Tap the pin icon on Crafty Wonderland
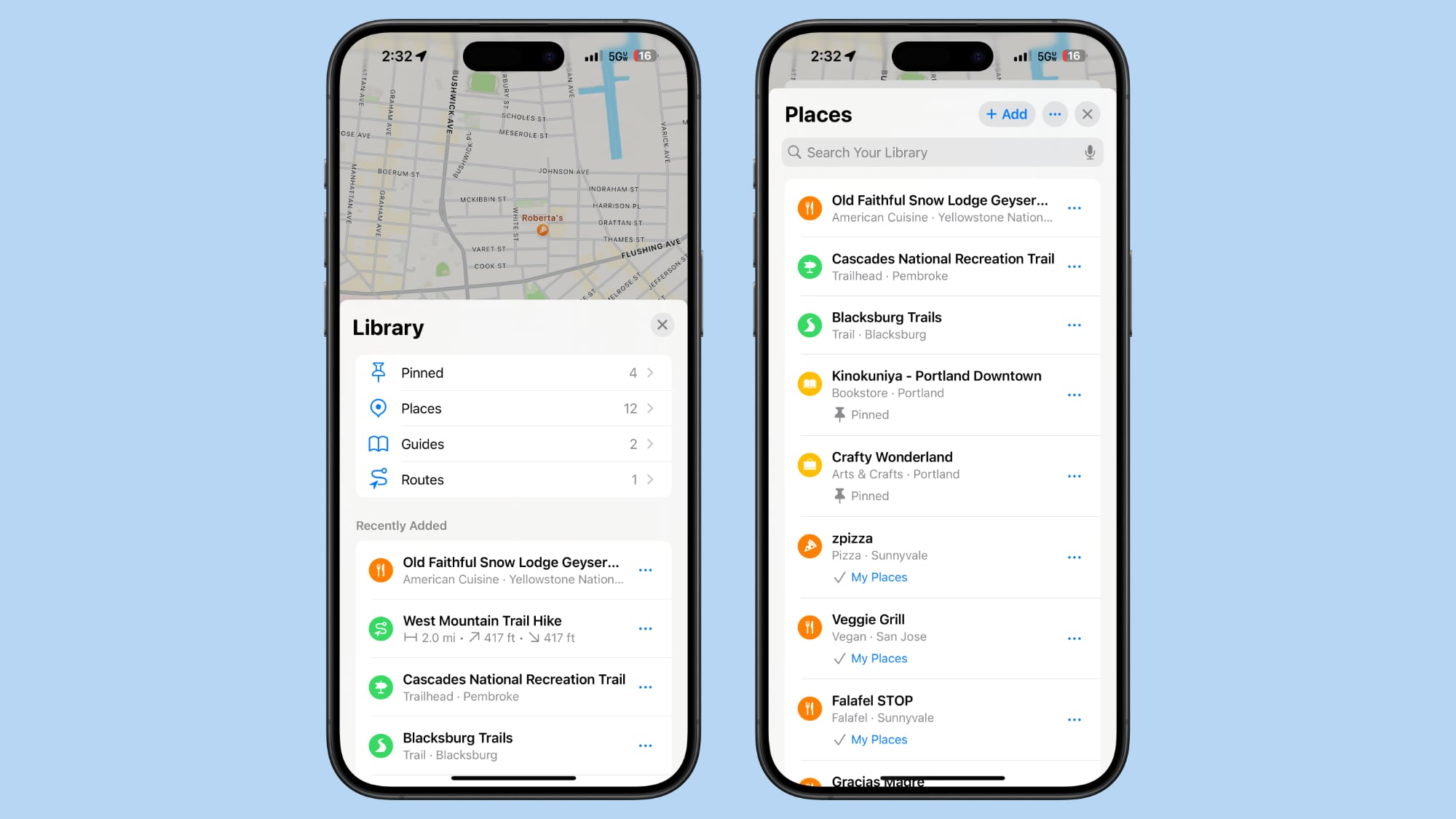Image resolution: width=1456 pixels, height=819 pixels. coord(839,495)
